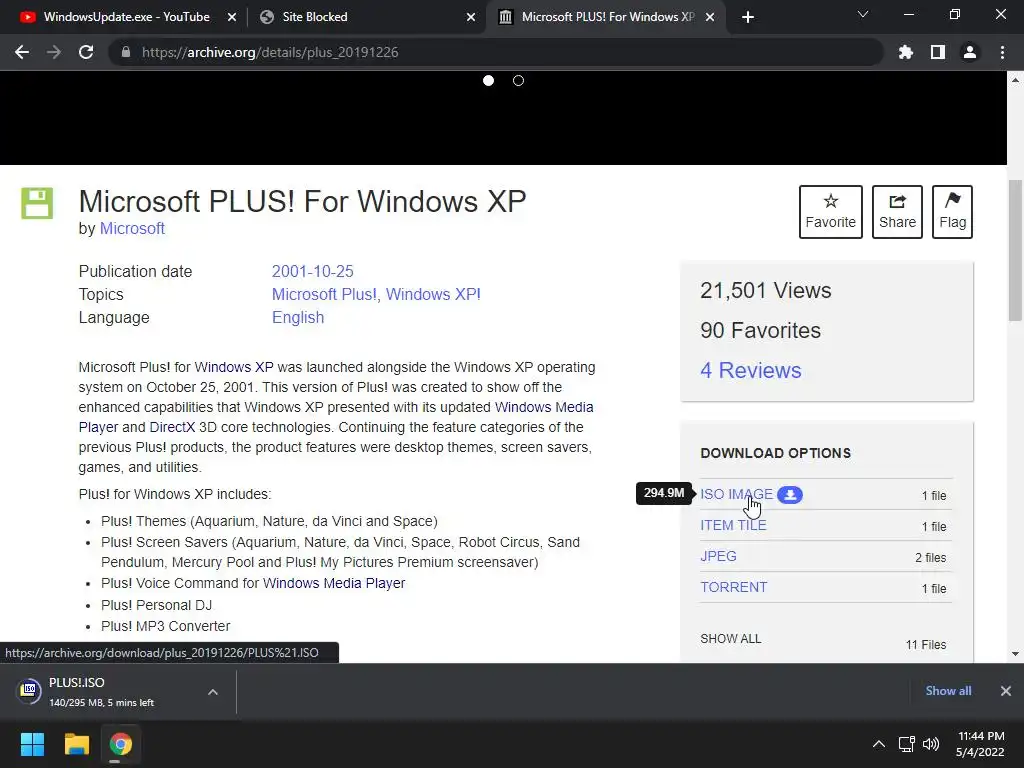Click the 21,501 Views text
Viewport: 1024px width, 768px height.
765,291
